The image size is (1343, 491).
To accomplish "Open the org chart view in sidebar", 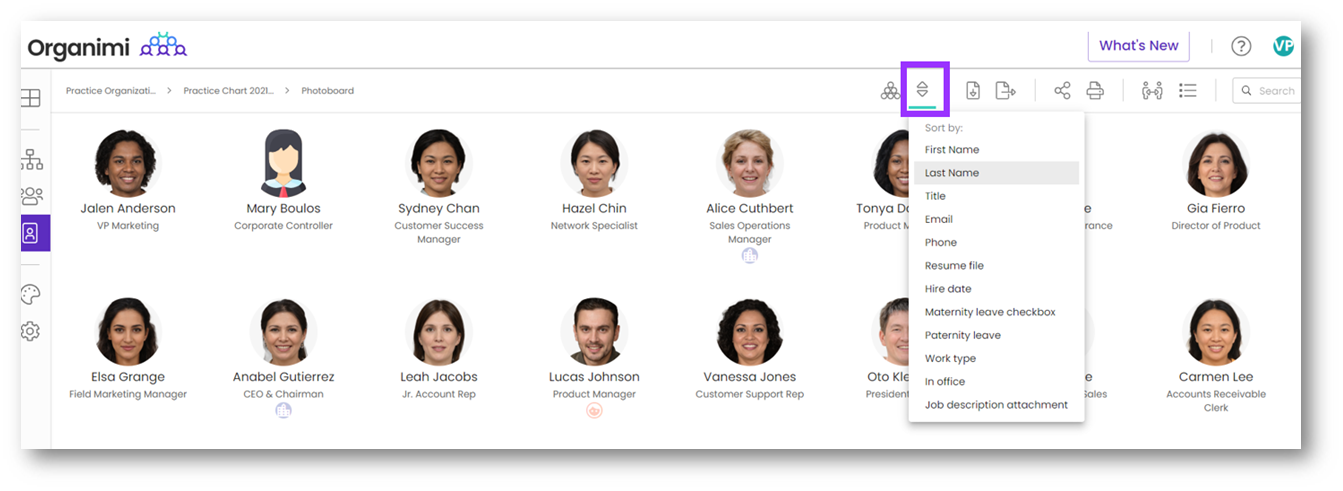I will point(32,159).
